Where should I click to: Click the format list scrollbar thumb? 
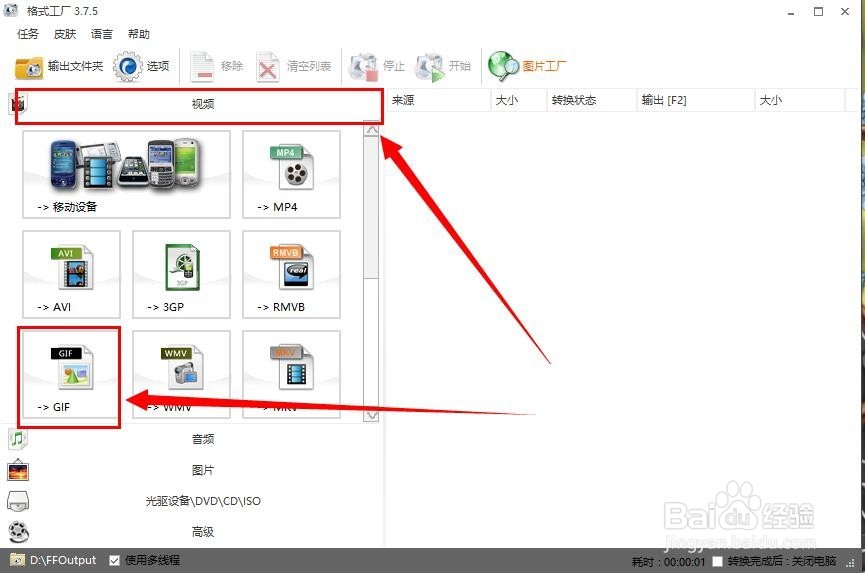(372, 208)
